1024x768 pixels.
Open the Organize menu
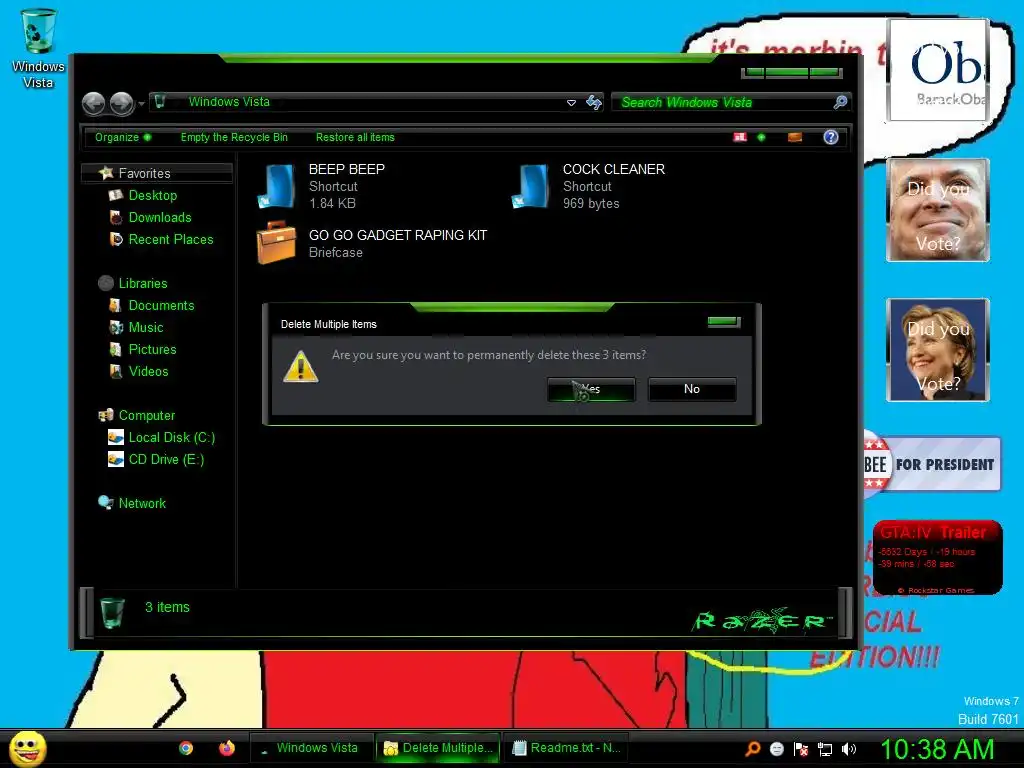coord(123,137)
